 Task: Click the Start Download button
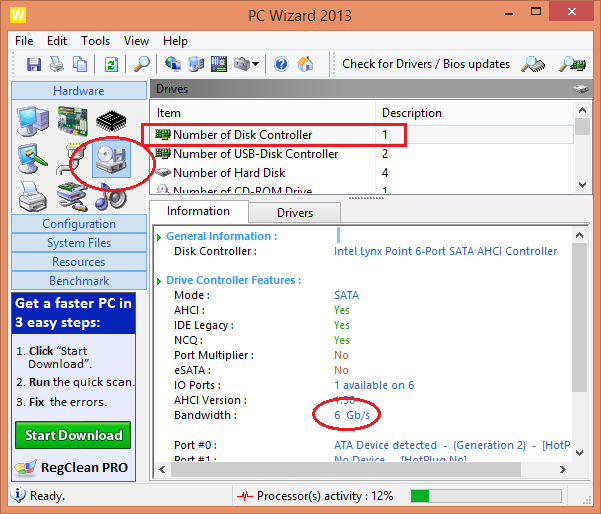(73, 435)
